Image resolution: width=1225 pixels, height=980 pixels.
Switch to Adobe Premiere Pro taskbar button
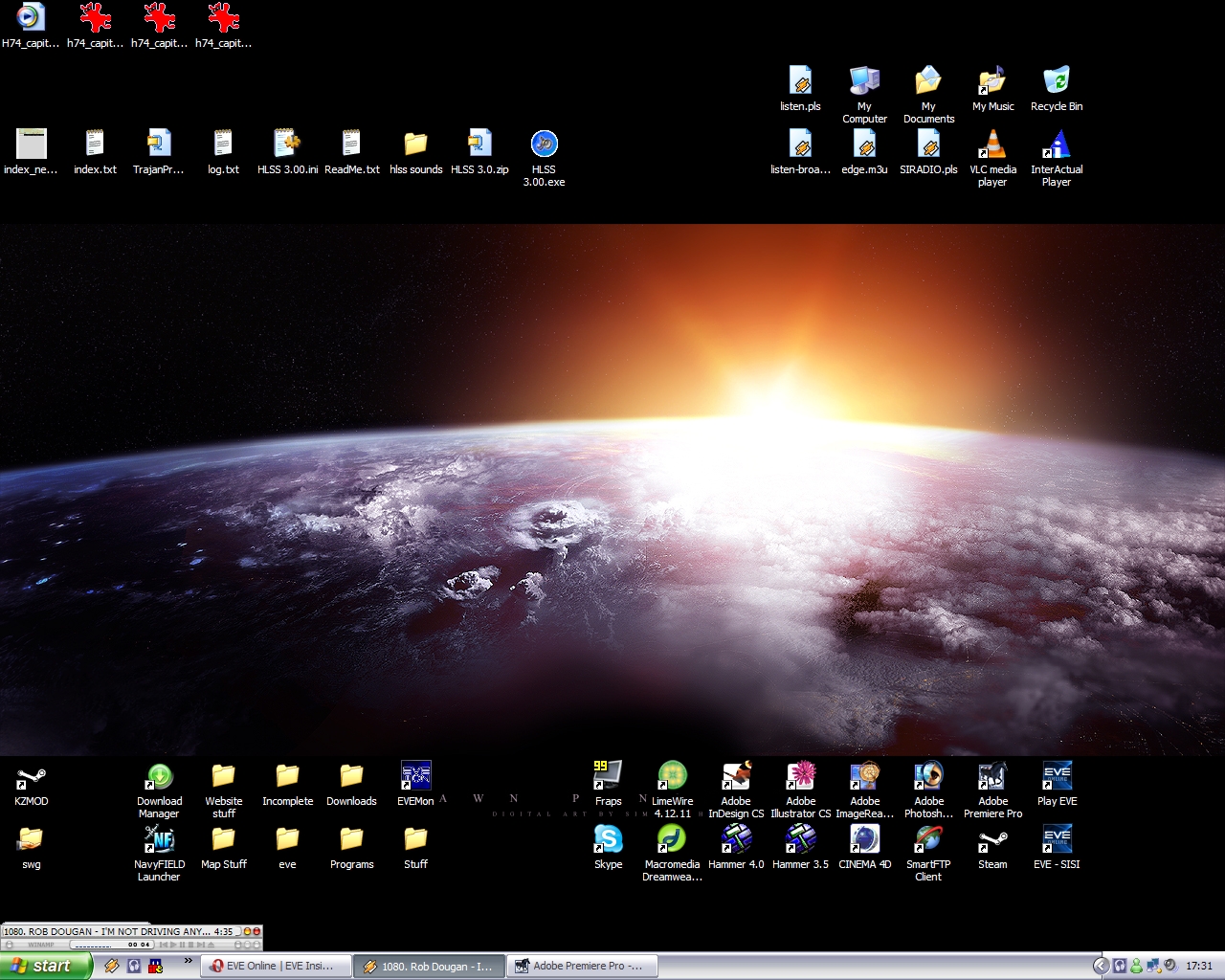[x=580, y=966]
